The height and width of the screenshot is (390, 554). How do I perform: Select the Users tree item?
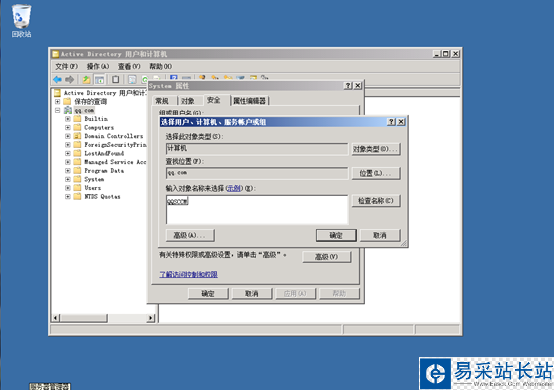(93, 188)
